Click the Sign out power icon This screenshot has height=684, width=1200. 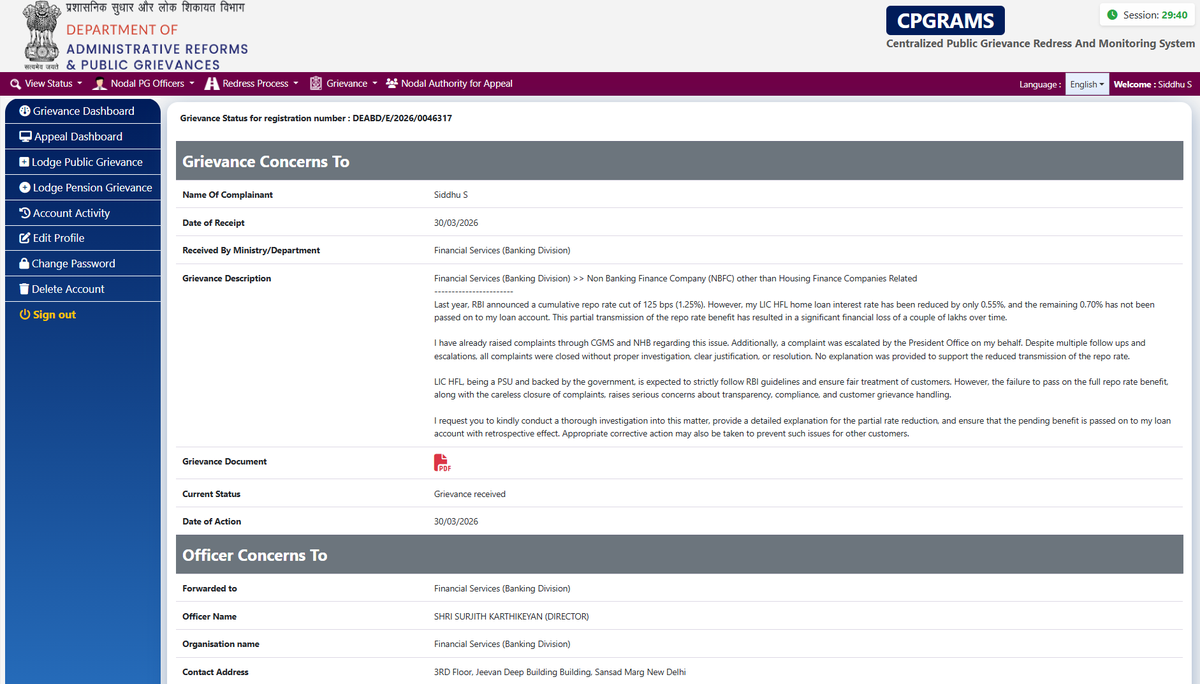tap(25, 315)
